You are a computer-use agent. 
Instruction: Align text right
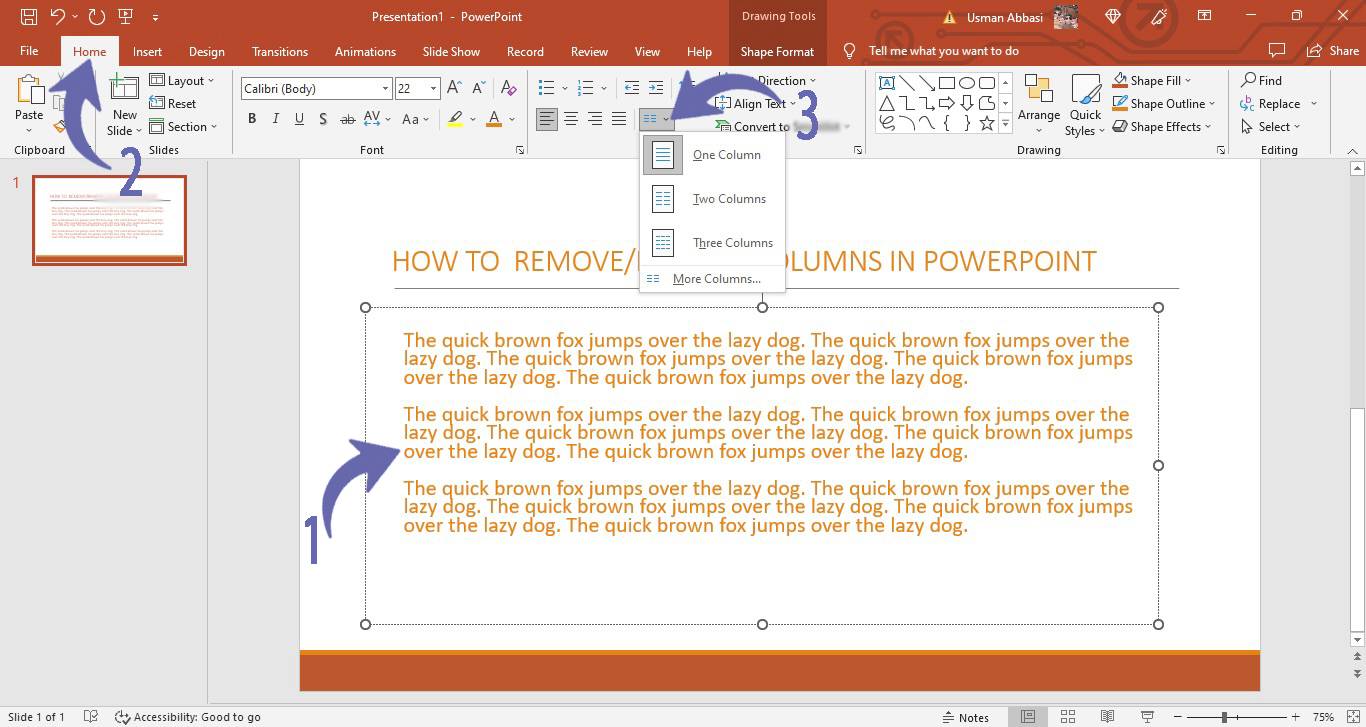[595, 119]
